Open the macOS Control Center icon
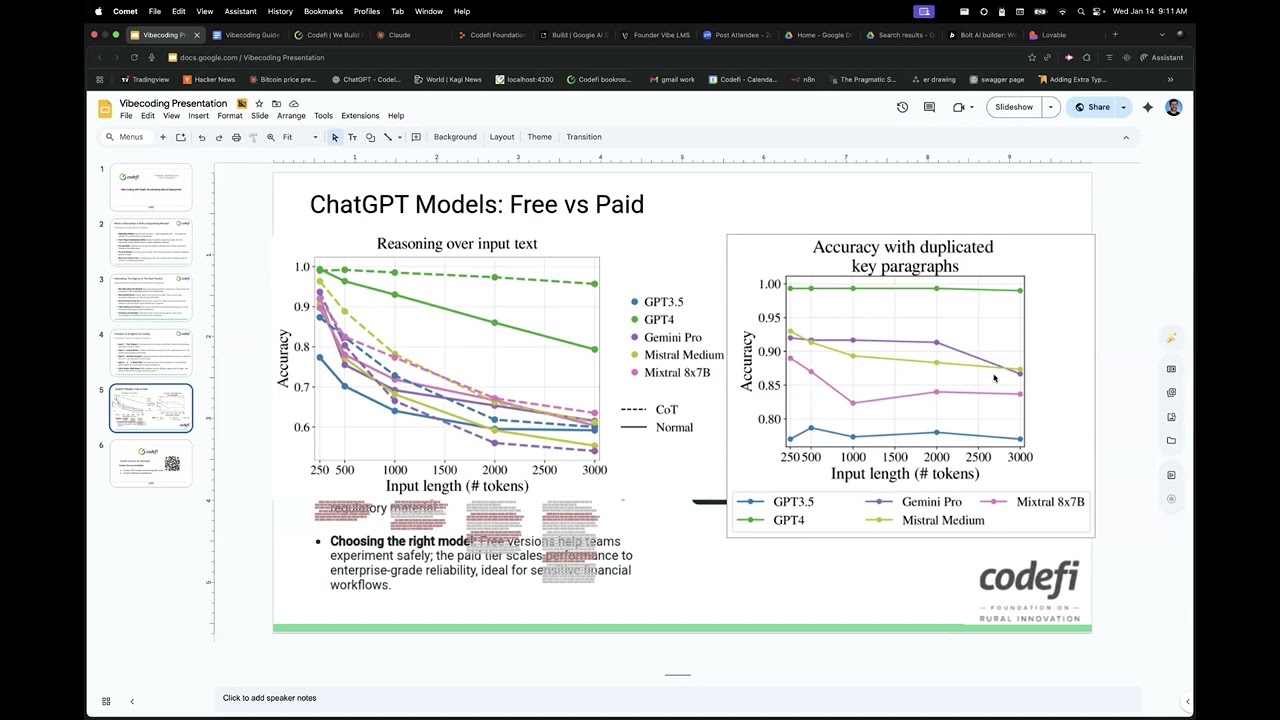Image resolution: width=1280 pixels, height=720 pixels. [x=1097, y=11]
